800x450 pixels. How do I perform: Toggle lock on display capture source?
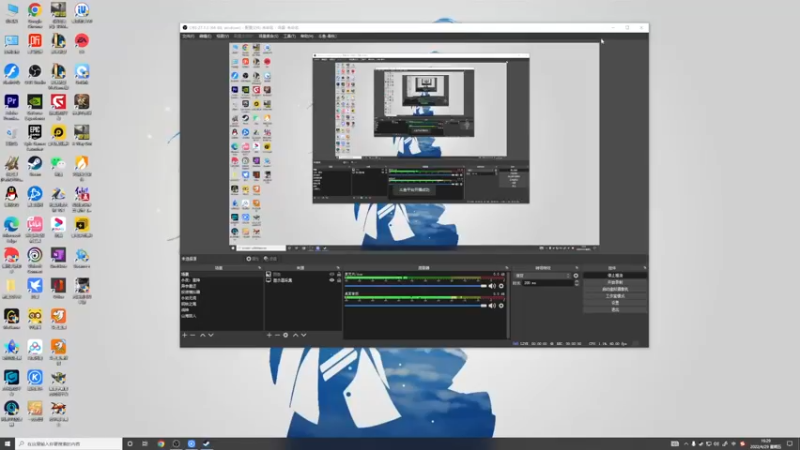point(339,280)
